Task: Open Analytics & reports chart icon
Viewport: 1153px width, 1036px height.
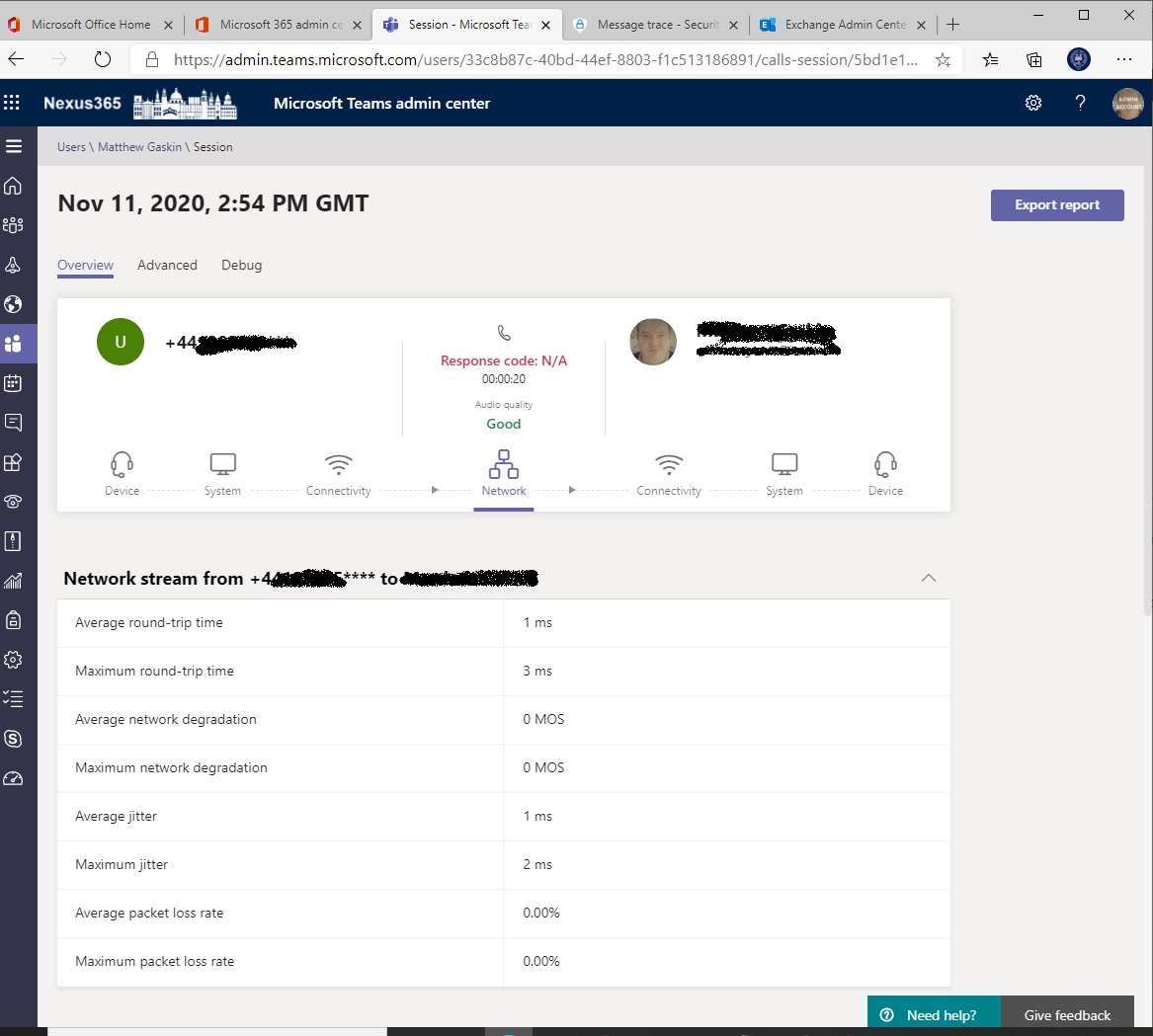Action: pyautogui.click(x=14, y=581)
